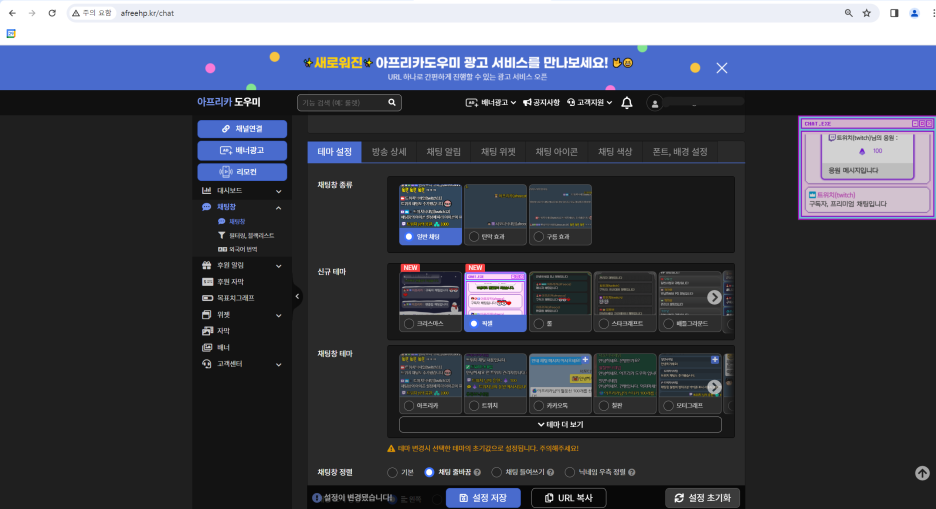Reload the page in the browser
Image resolution: width=936 pixels, height=509 pixels.
52,13
